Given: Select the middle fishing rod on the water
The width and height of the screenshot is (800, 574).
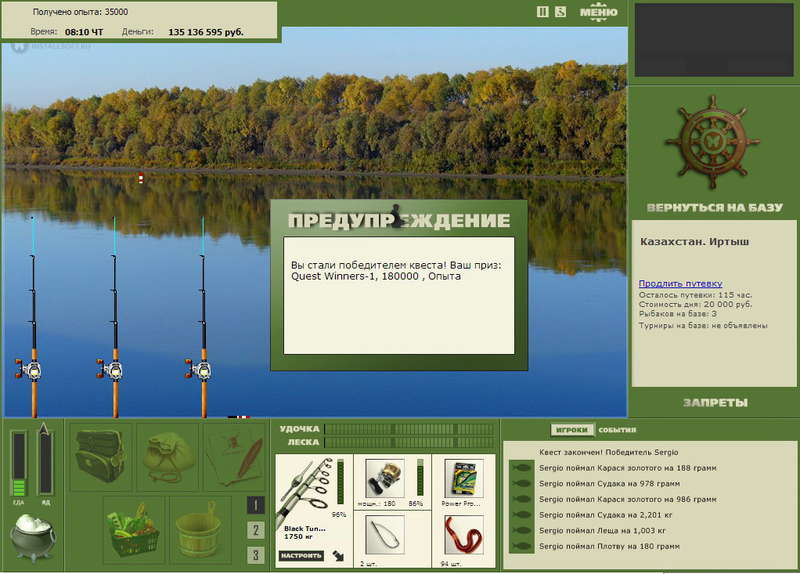Looking at the screenshot, I should pyautogui.click(x=115, y=316).
